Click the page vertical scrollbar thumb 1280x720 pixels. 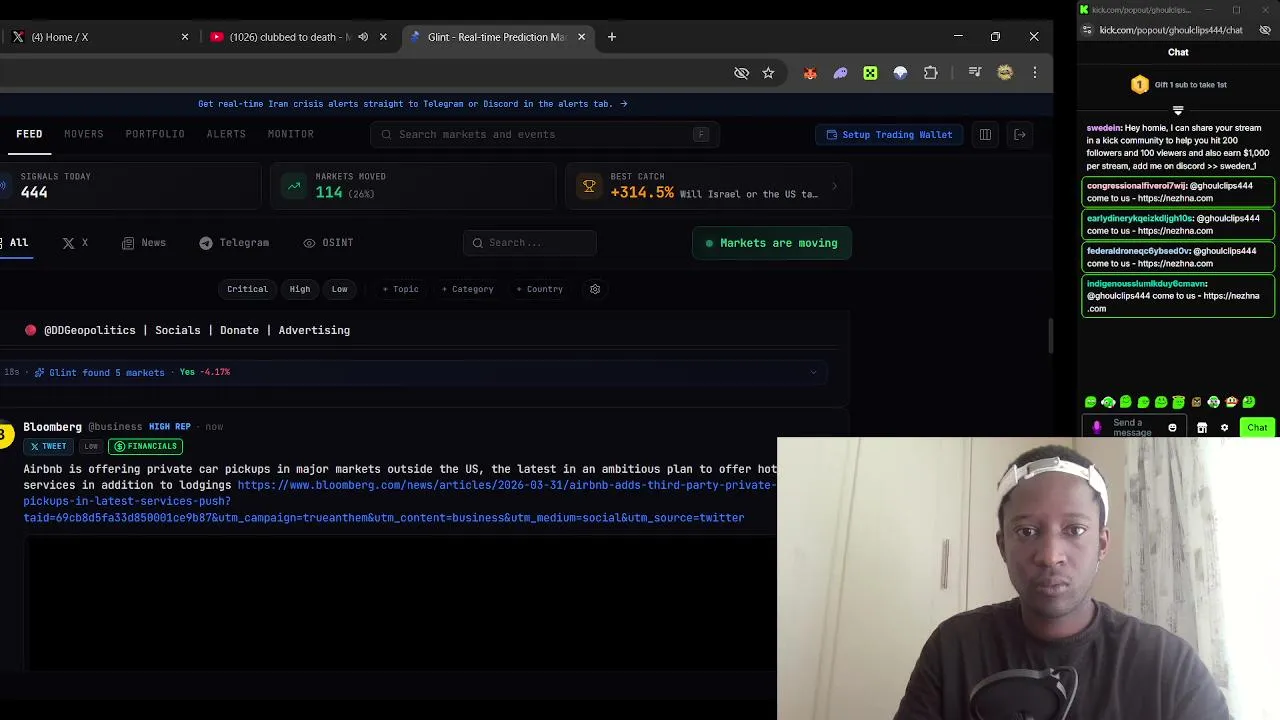[1050, 335]
